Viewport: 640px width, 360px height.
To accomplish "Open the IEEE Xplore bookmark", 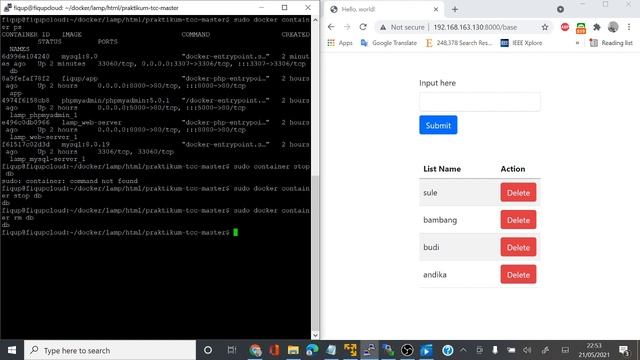I will click(521, 43).
